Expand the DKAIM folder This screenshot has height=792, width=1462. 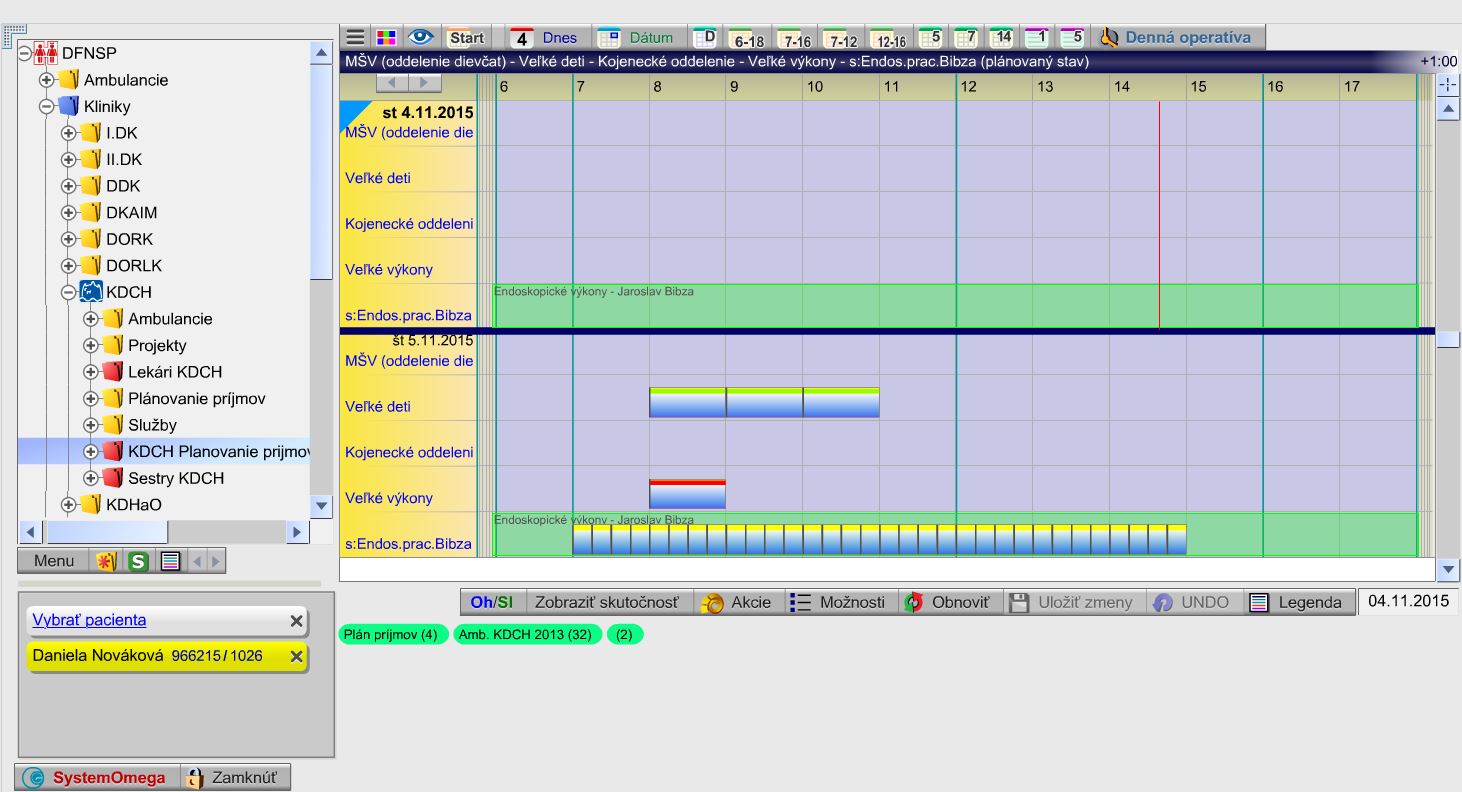(68, 213)
